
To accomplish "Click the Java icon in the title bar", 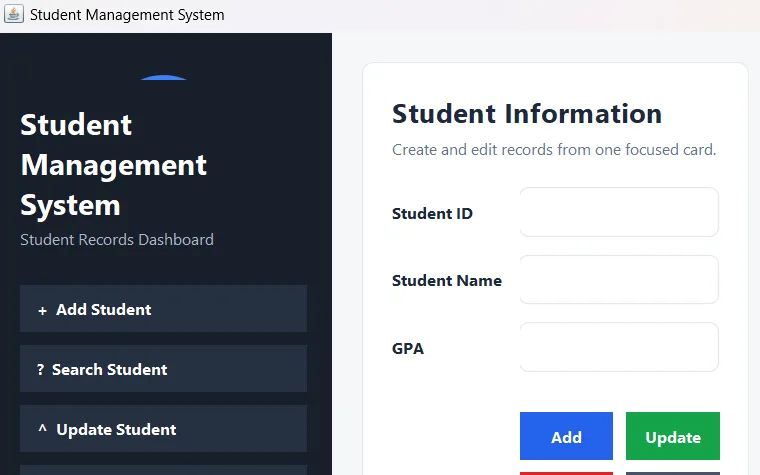I will pos(14,14).
